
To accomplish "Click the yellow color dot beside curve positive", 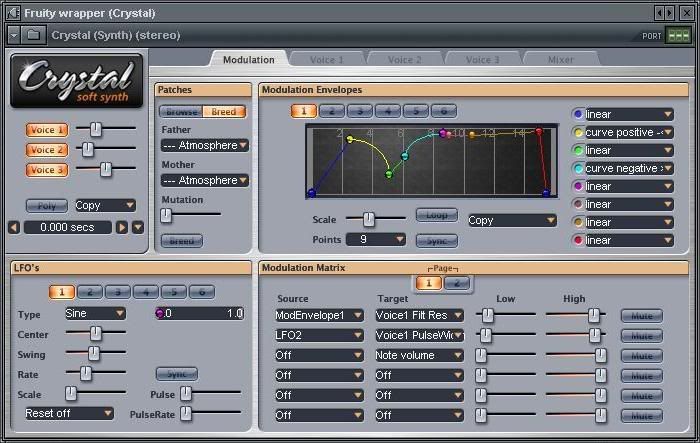I will coord(578,133).
